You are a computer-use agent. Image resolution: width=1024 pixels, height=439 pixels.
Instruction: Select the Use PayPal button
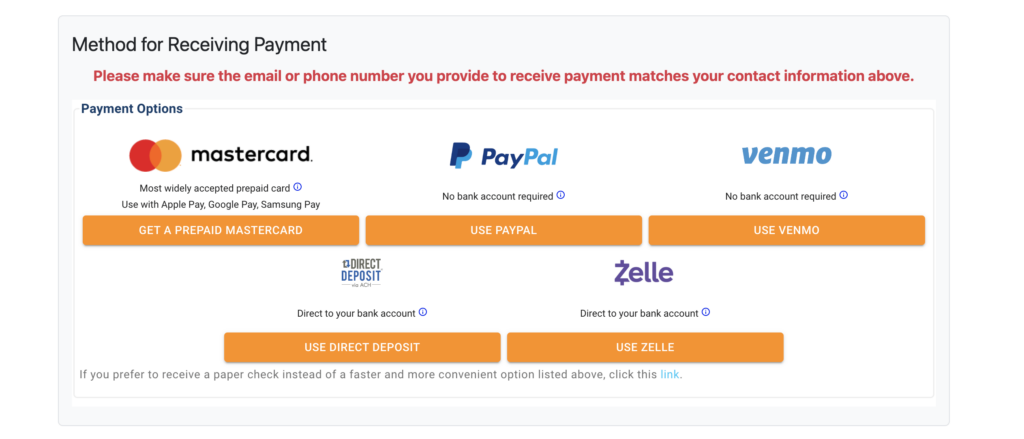tap(503, 230)
